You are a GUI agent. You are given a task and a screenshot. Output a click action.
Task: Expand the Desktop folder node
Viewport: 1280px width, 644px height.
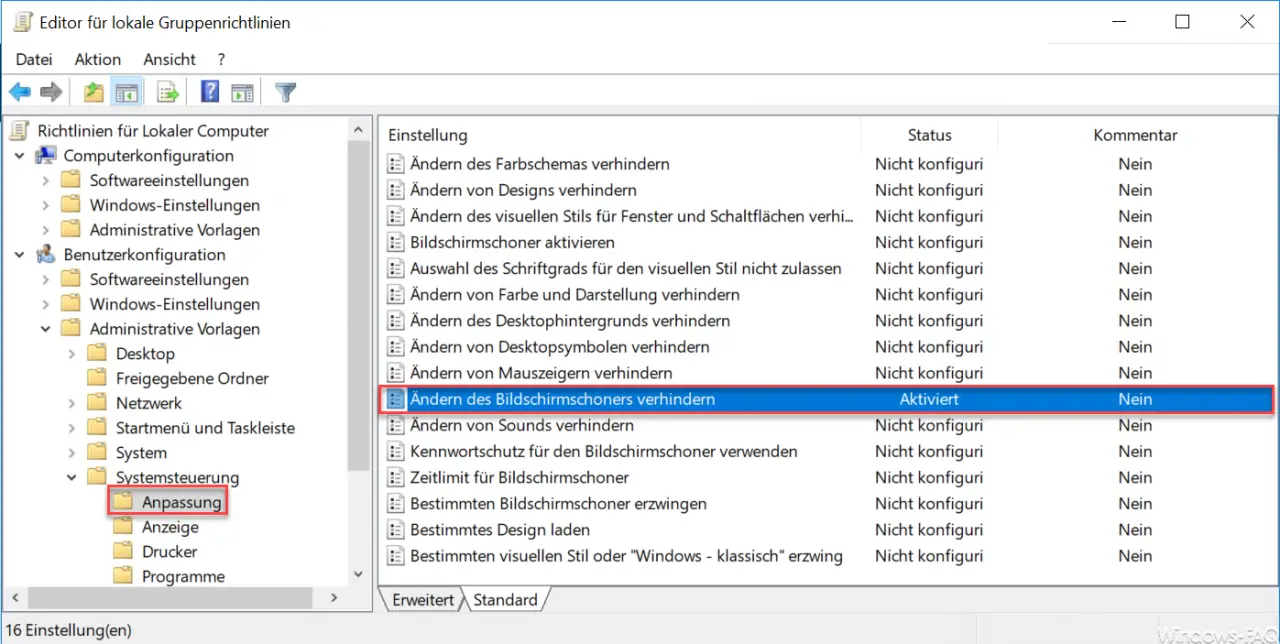pyautogui.click(x=72, y=353)
